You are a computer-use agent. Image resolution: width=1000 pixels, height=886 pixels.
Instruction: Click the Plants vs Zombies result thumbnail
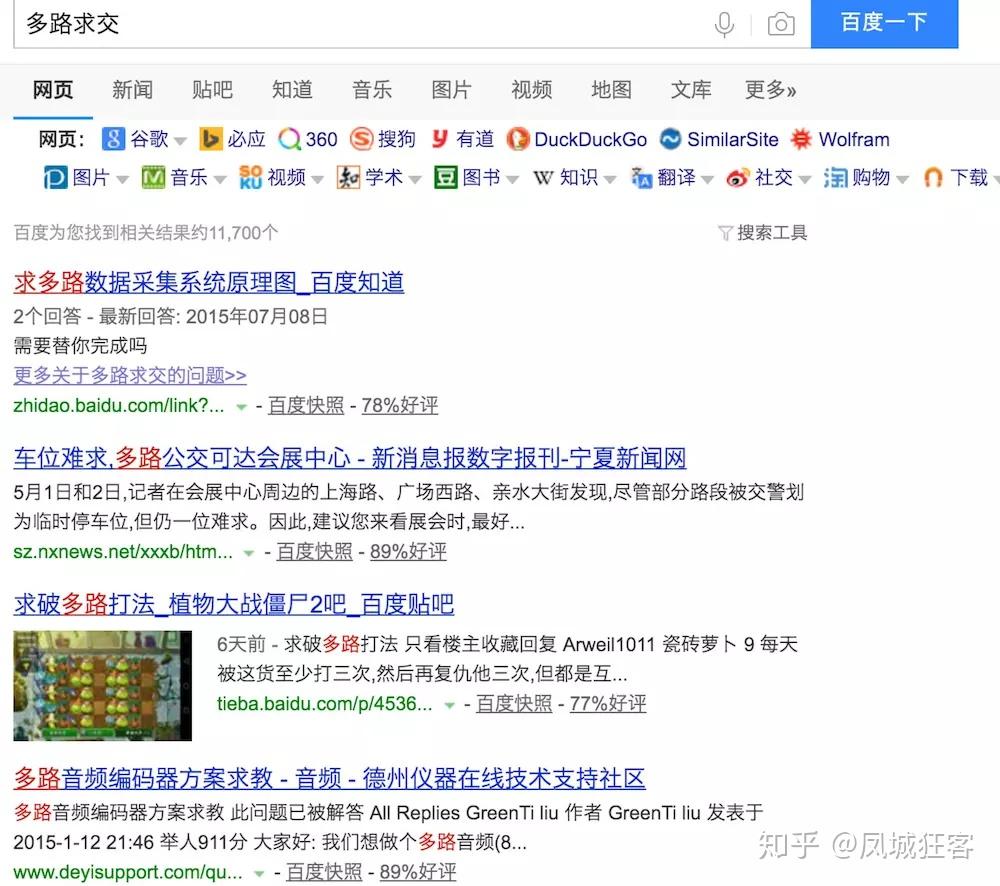102,685
